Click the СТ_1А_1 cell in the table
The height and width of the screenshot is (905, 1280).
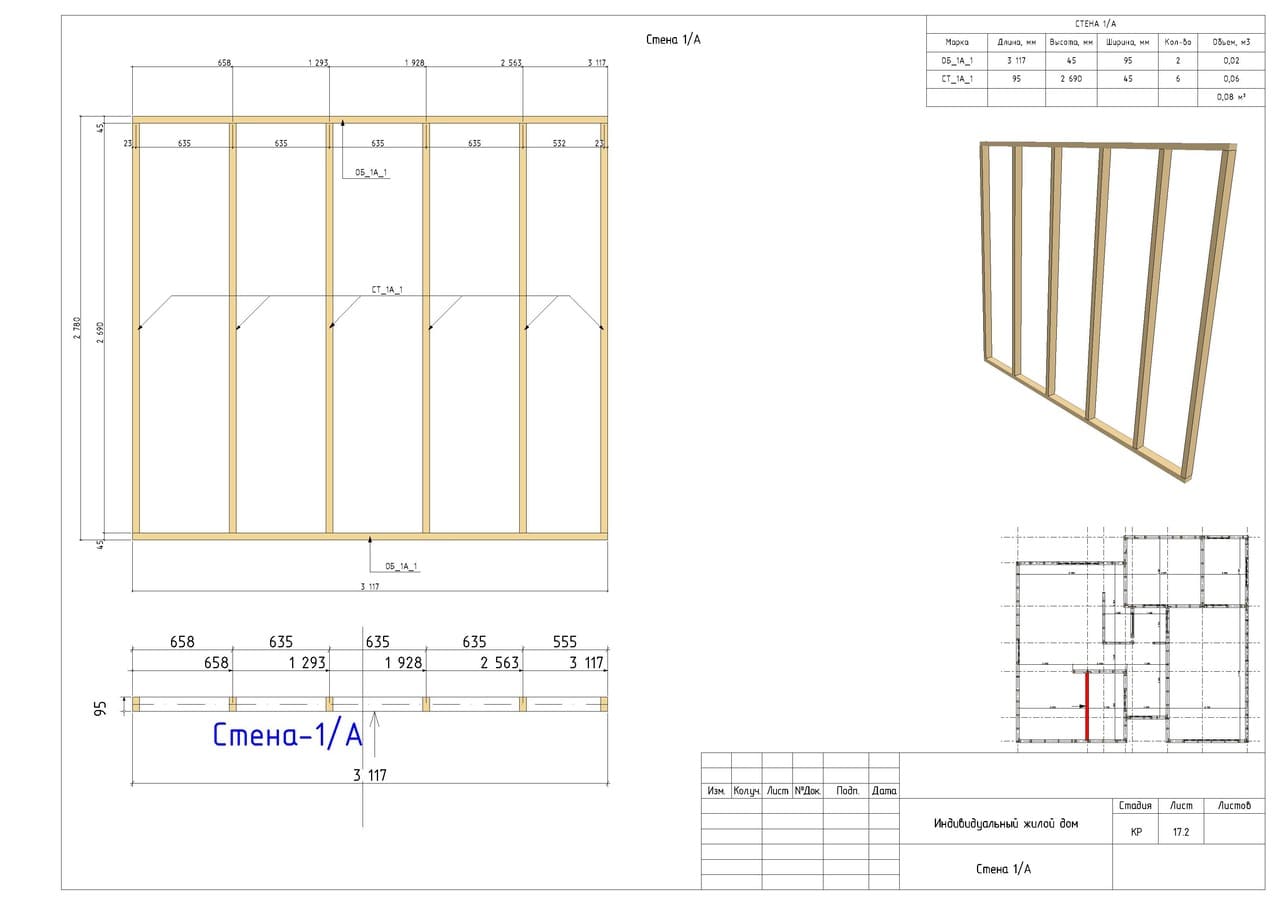point(957,79)
